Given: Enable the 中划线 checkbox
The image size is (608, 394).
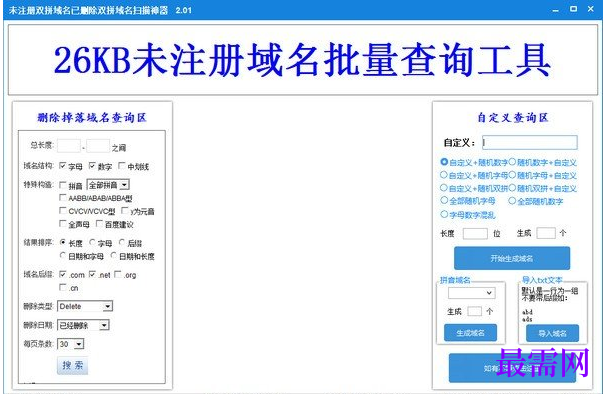Looking at the screenshot, I should pyautogui.click(x=121, y=166).
